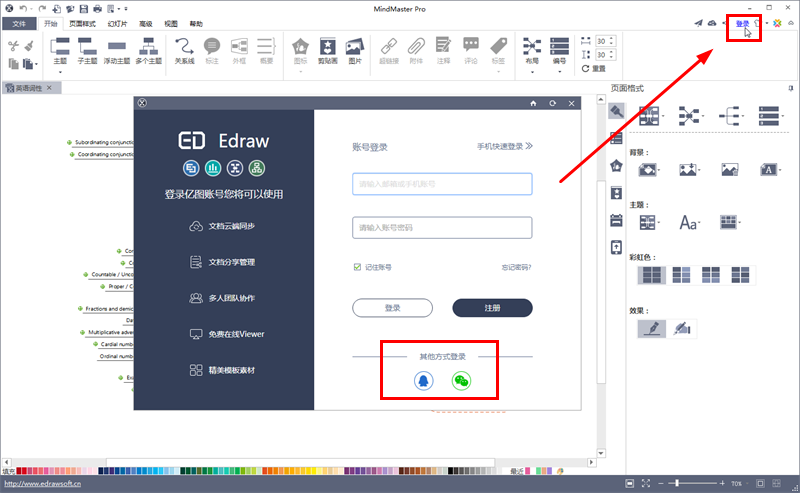
Task: Click the account password input field
Action: [442, 228]
